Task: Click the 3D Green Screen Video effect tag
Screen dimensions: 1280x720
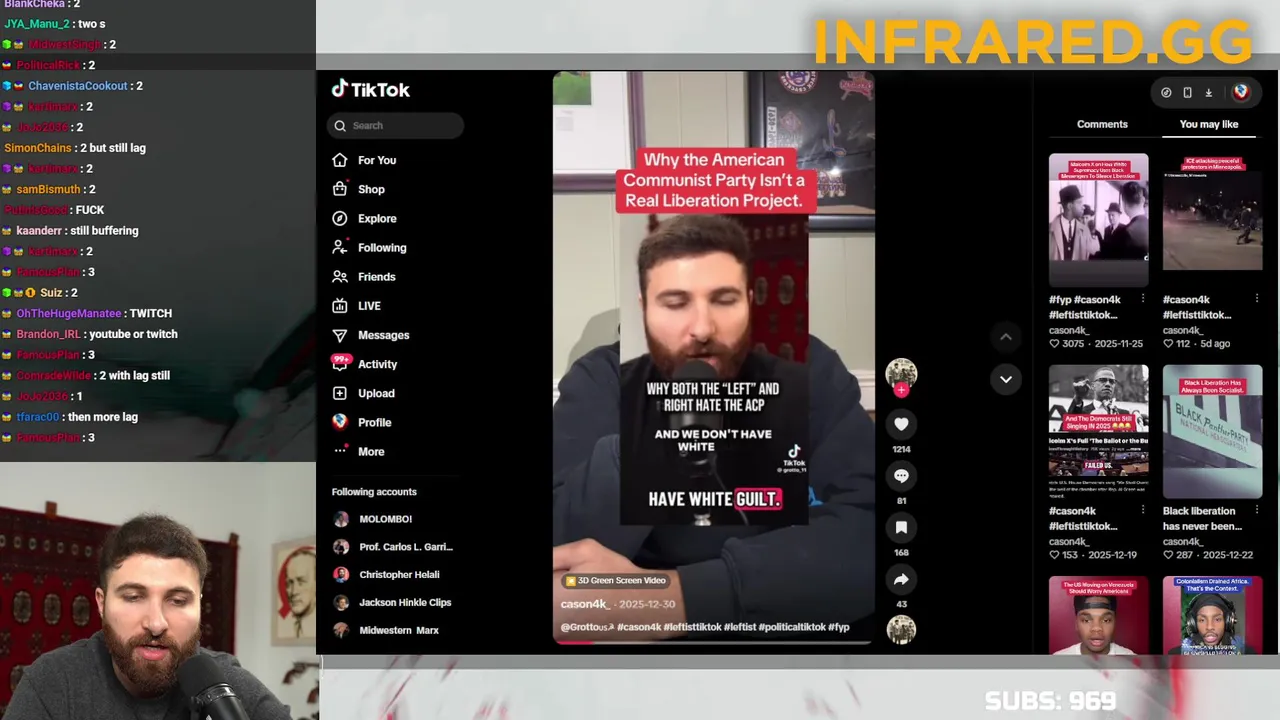Action: 615,580
